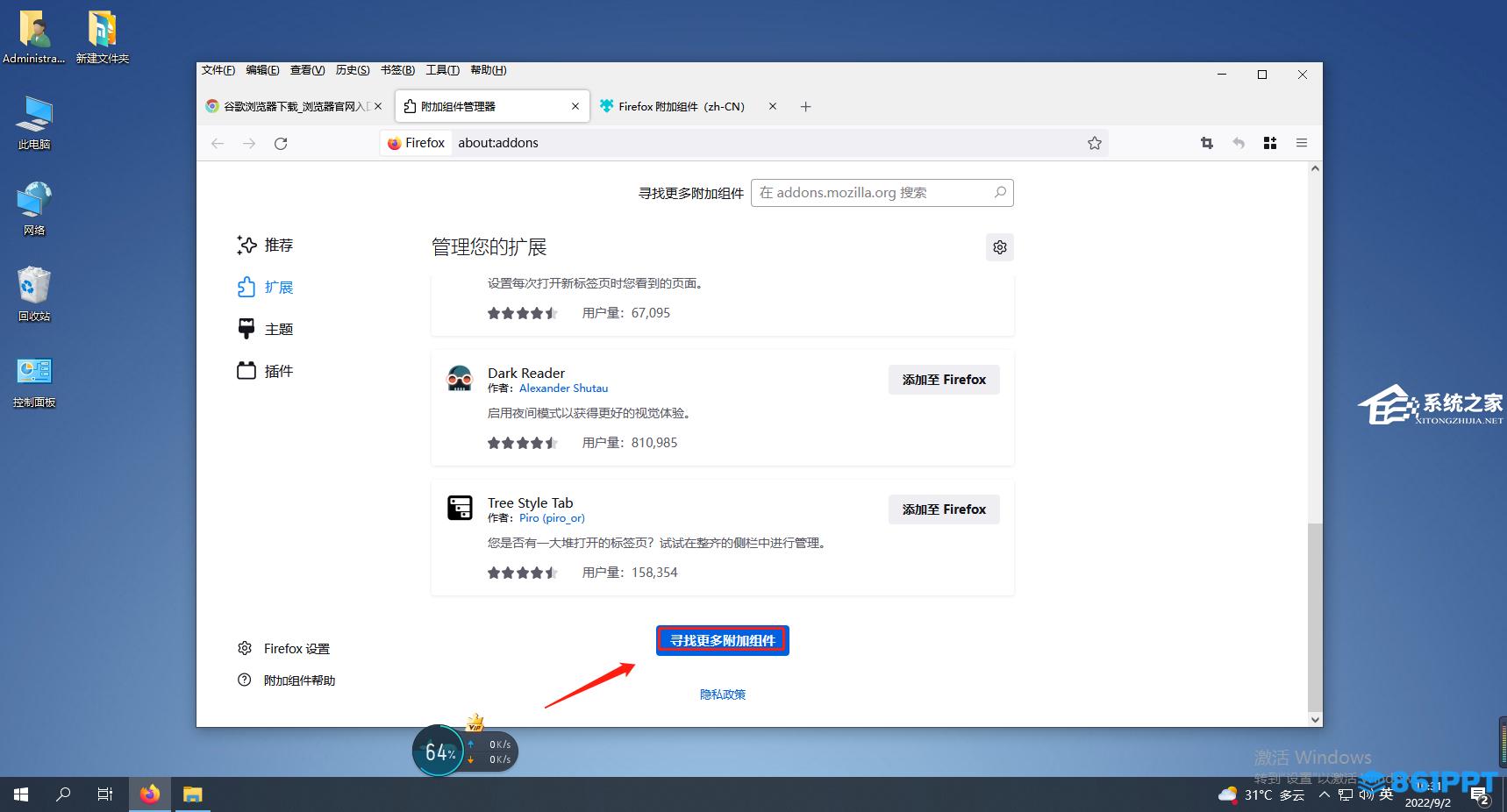Viewport: 1507px width, 812px height.
Task: Close the 附加组件管理器 tab
Action: tap(575, 106)
